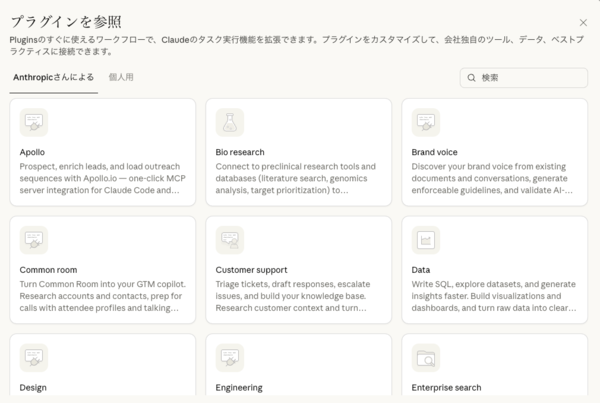Image resolution: width=600 pixels, height=403 pixels.
Task: Click the Data chart icon
Action: pyautogui.click(x=426, y=240)
